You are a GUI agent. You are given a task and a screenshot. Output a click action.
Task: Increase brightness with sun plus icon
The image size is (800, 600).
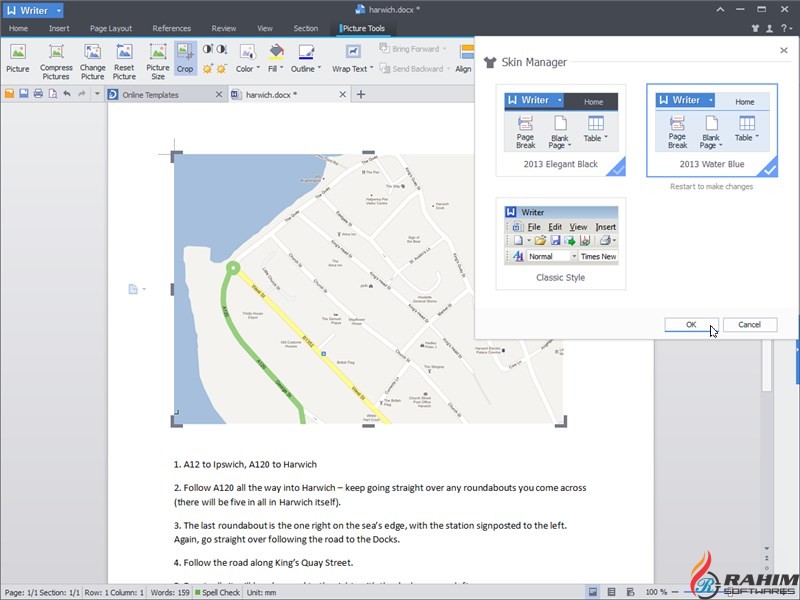pos(208,68)
